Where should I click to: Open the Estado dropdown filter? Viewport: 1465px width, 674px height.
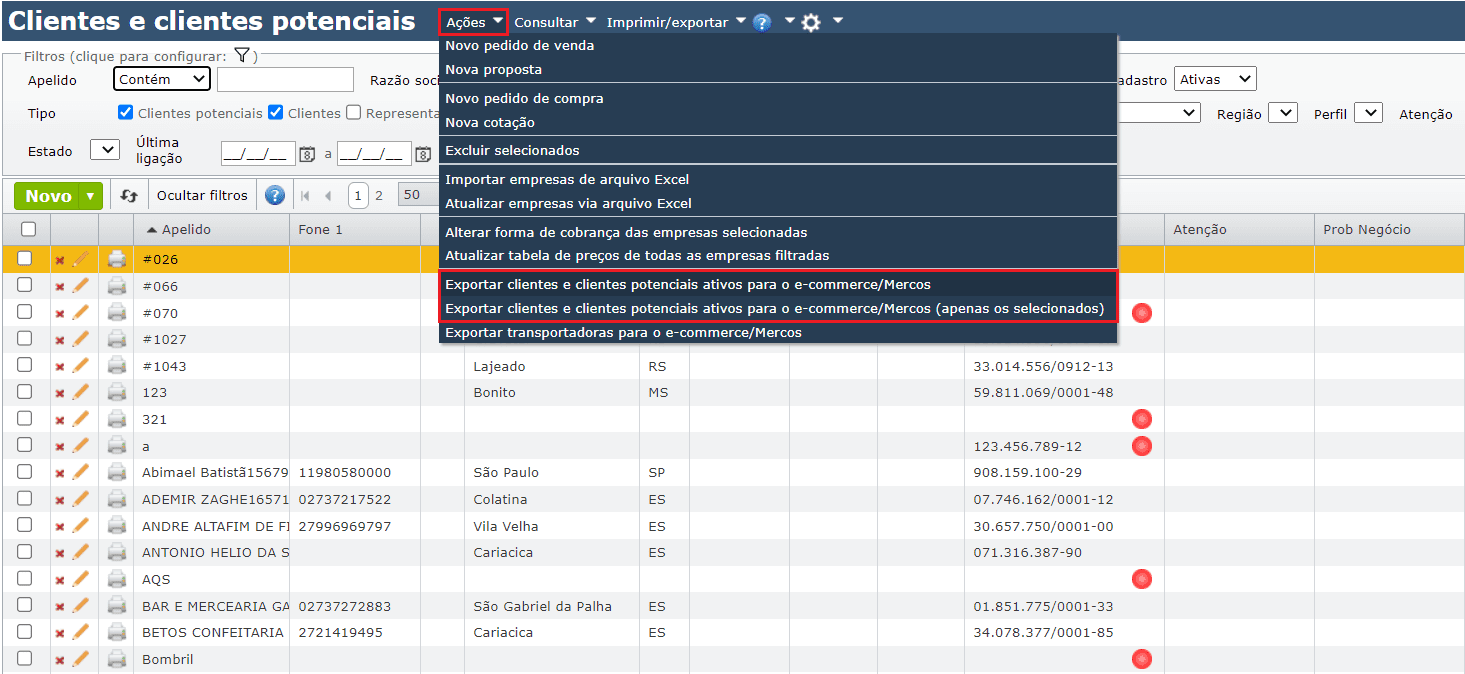tap(105, 150)
